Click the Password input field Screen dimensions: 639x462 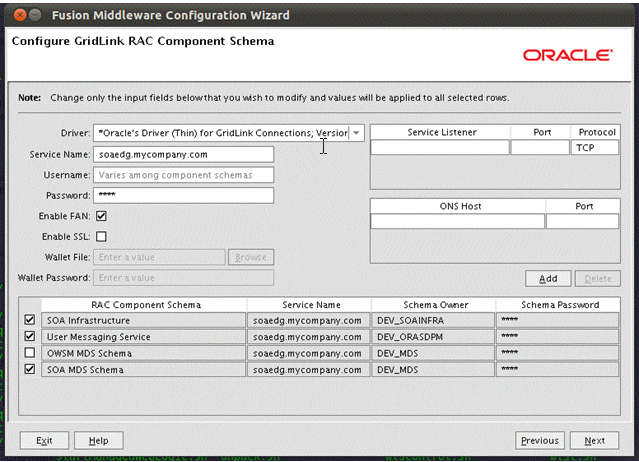(183, 195)
